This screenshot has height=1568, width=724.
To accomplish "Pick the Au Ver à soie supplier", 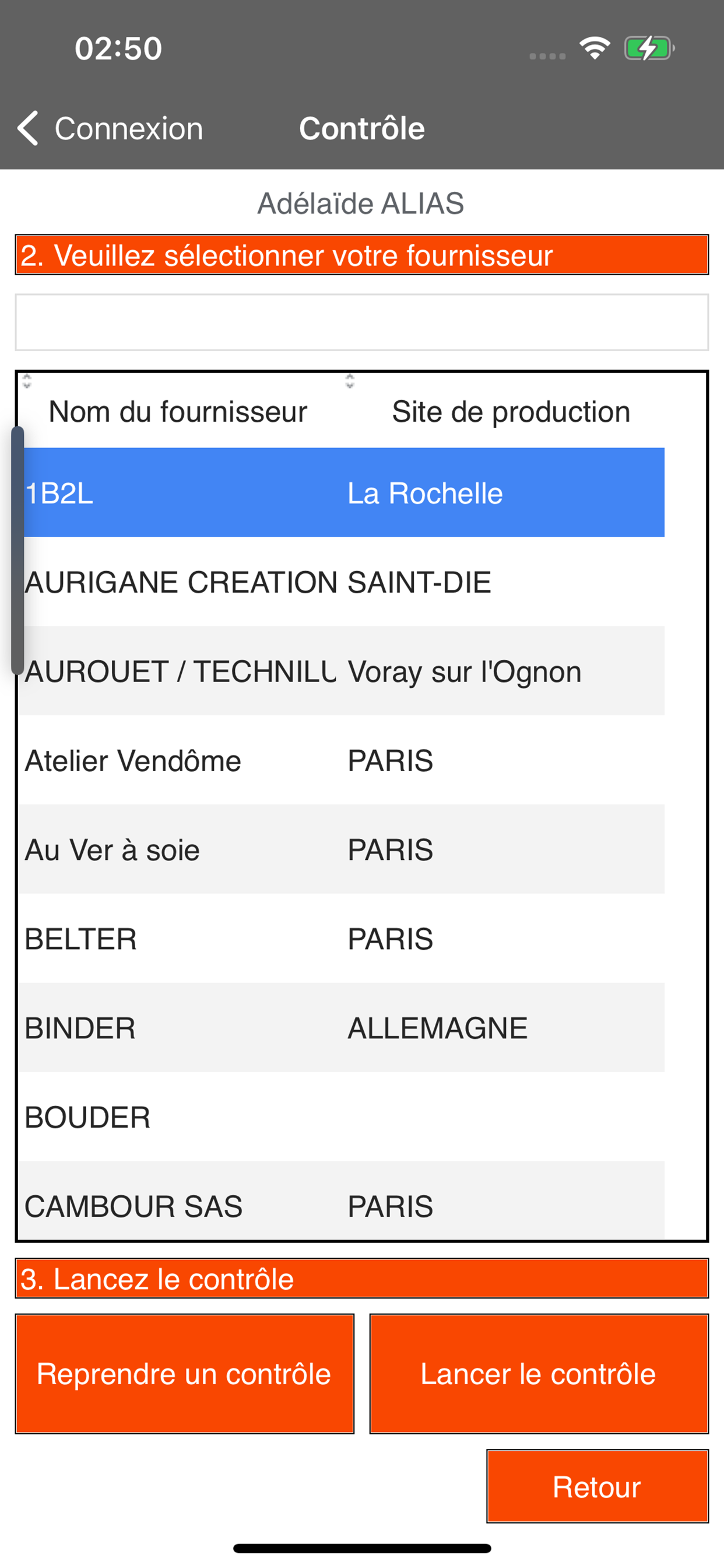I will (342, 849).
